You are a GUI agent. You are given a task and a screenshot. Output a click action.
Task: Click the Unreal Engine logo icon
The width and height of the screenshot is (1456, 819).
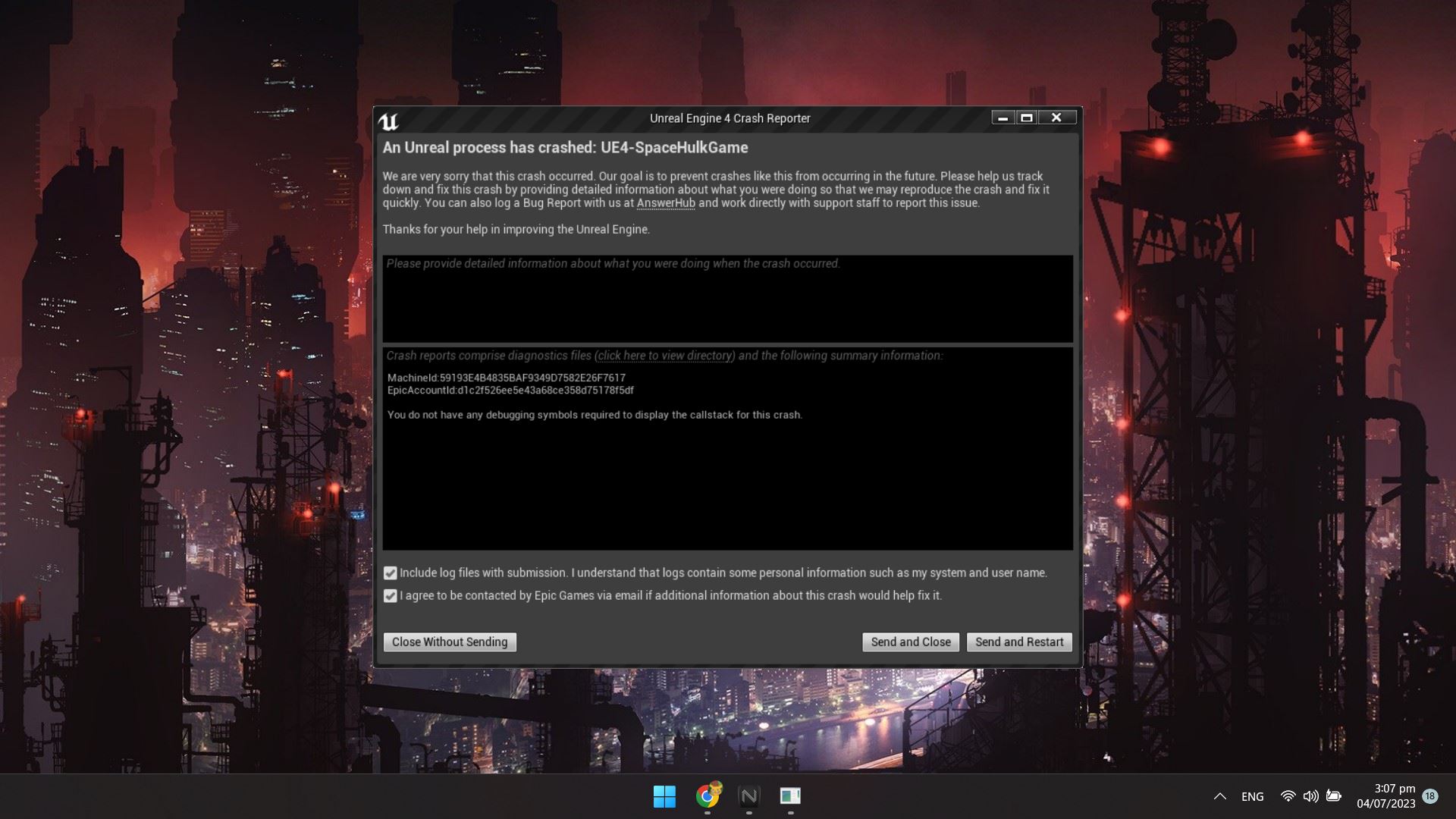pos(390,120)
